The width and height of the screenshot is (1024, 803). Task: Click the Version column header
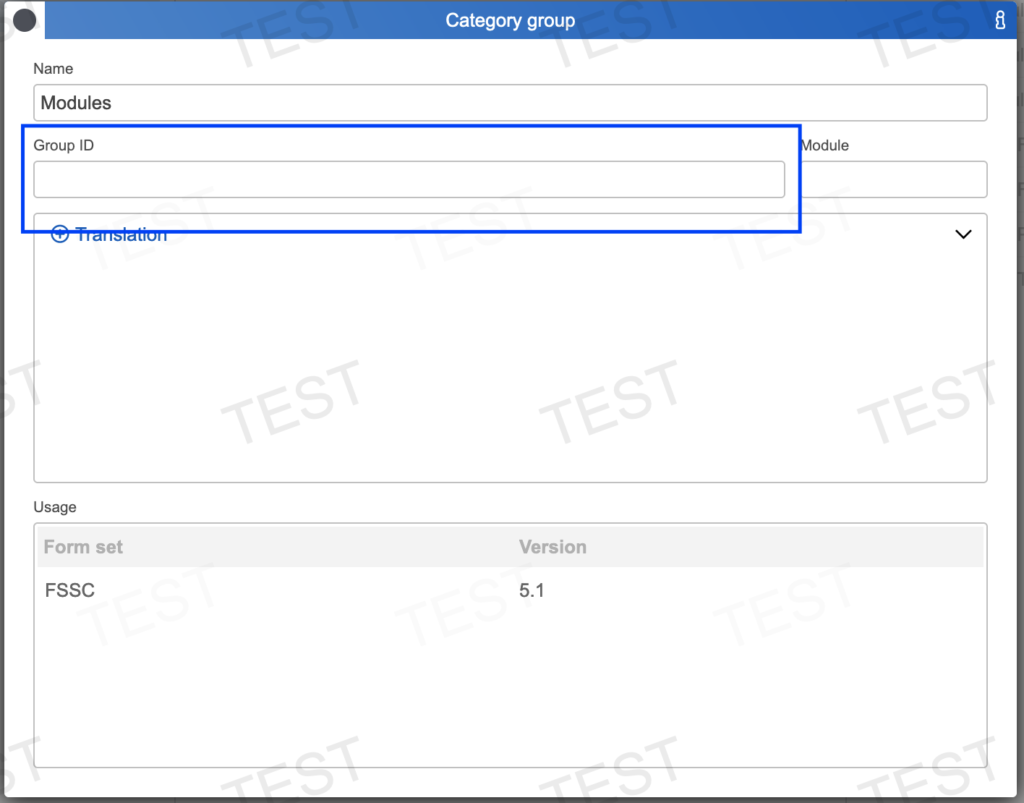(552, 547)
